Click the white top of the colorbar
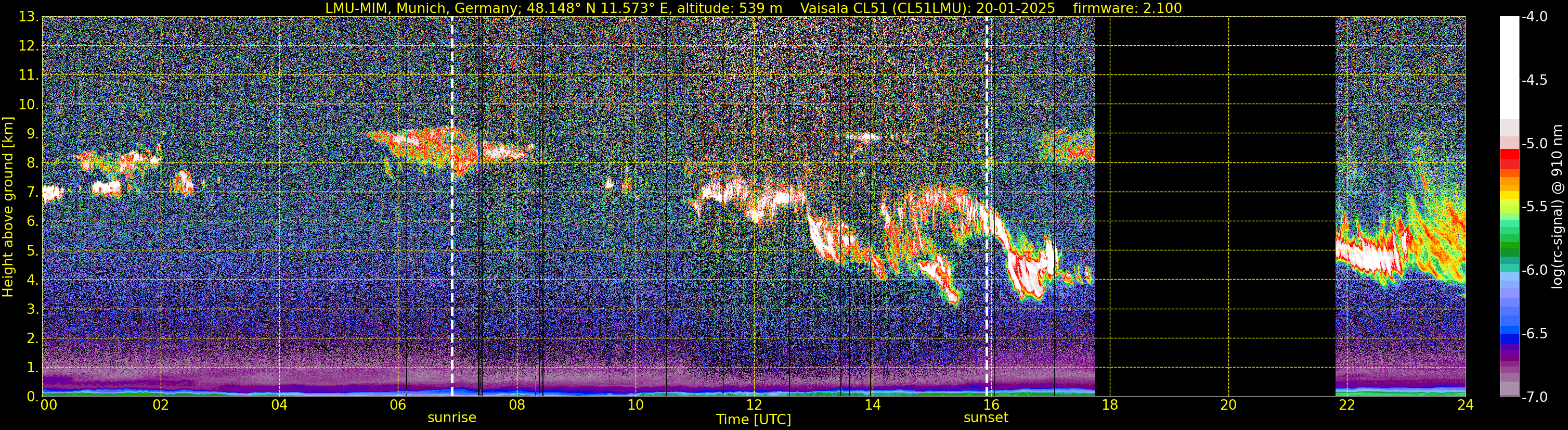The width and height of the screenshot is (1568, 430). pos(1510,67)
